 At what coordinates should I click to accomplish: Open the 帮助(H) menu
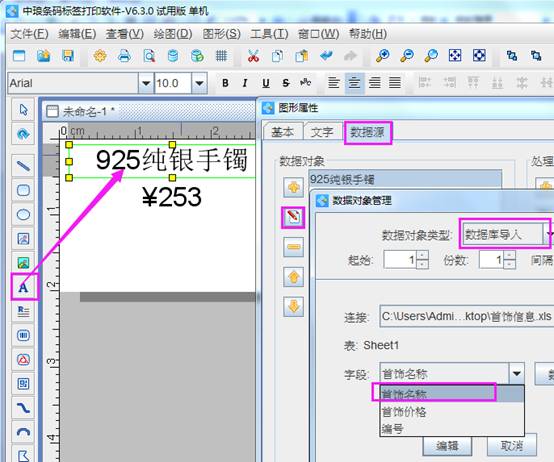(x=368, y=34)
